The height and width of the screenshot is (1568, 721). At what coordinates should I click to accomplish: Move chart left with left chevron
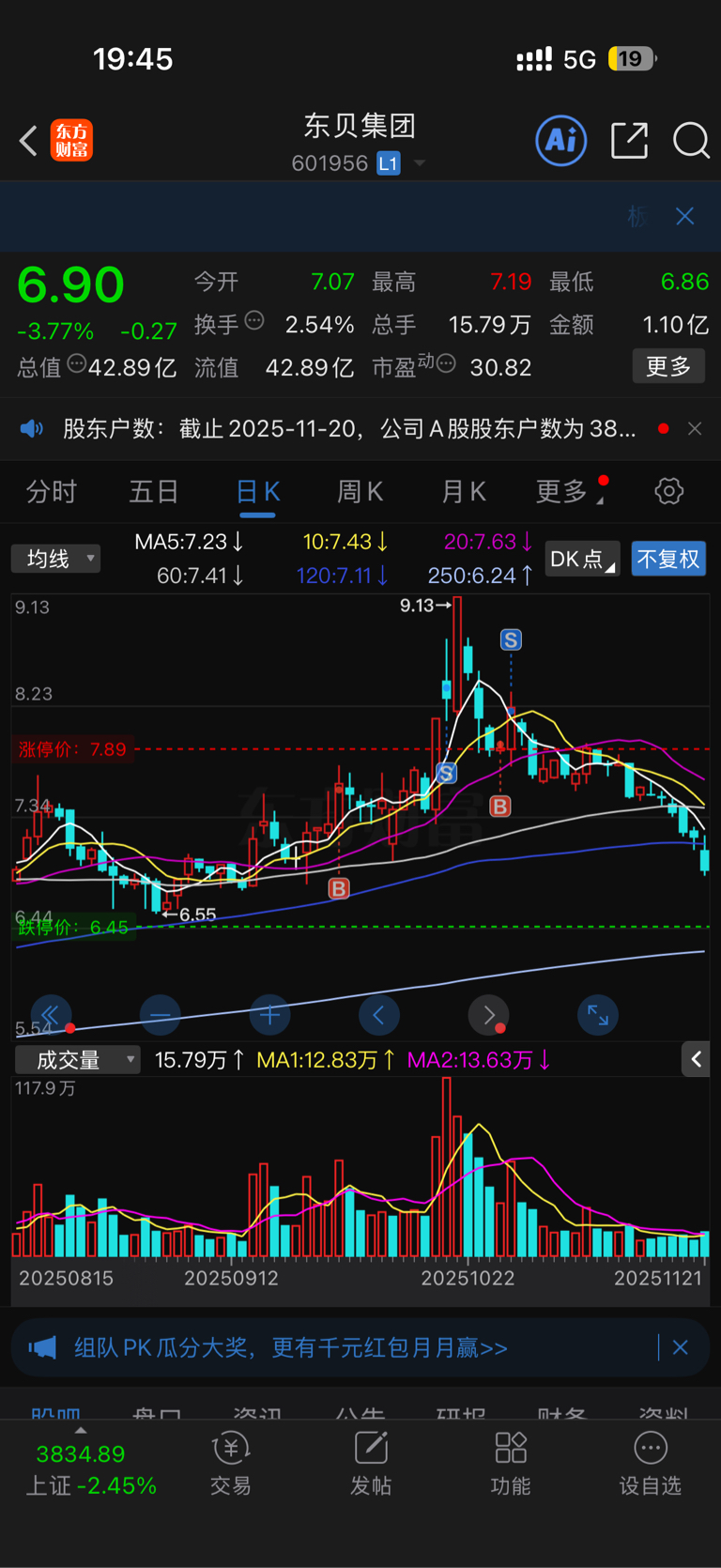click(379, 1015)
